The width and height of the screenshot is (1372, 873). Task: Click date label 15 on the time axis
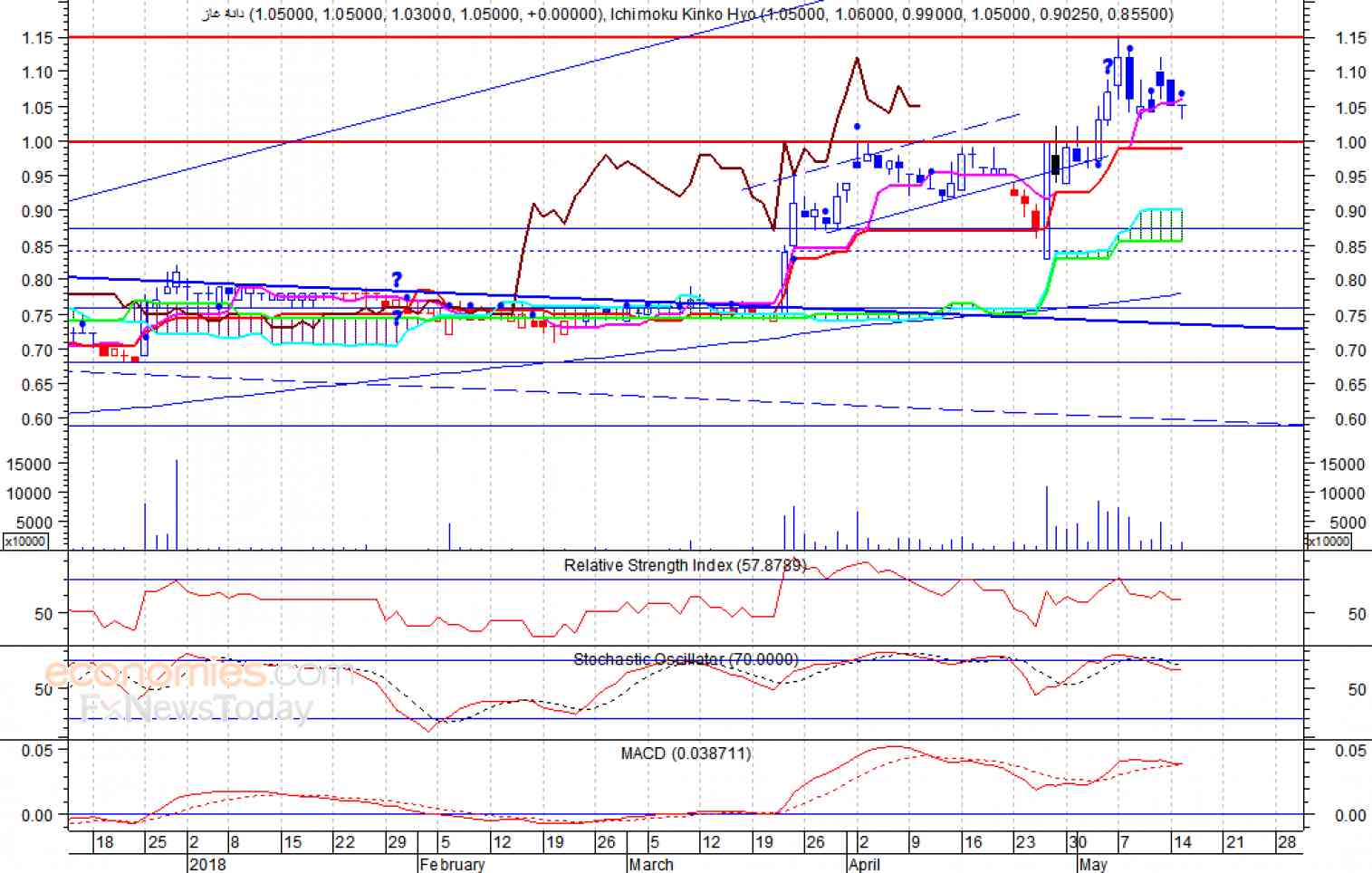point(292,842)
